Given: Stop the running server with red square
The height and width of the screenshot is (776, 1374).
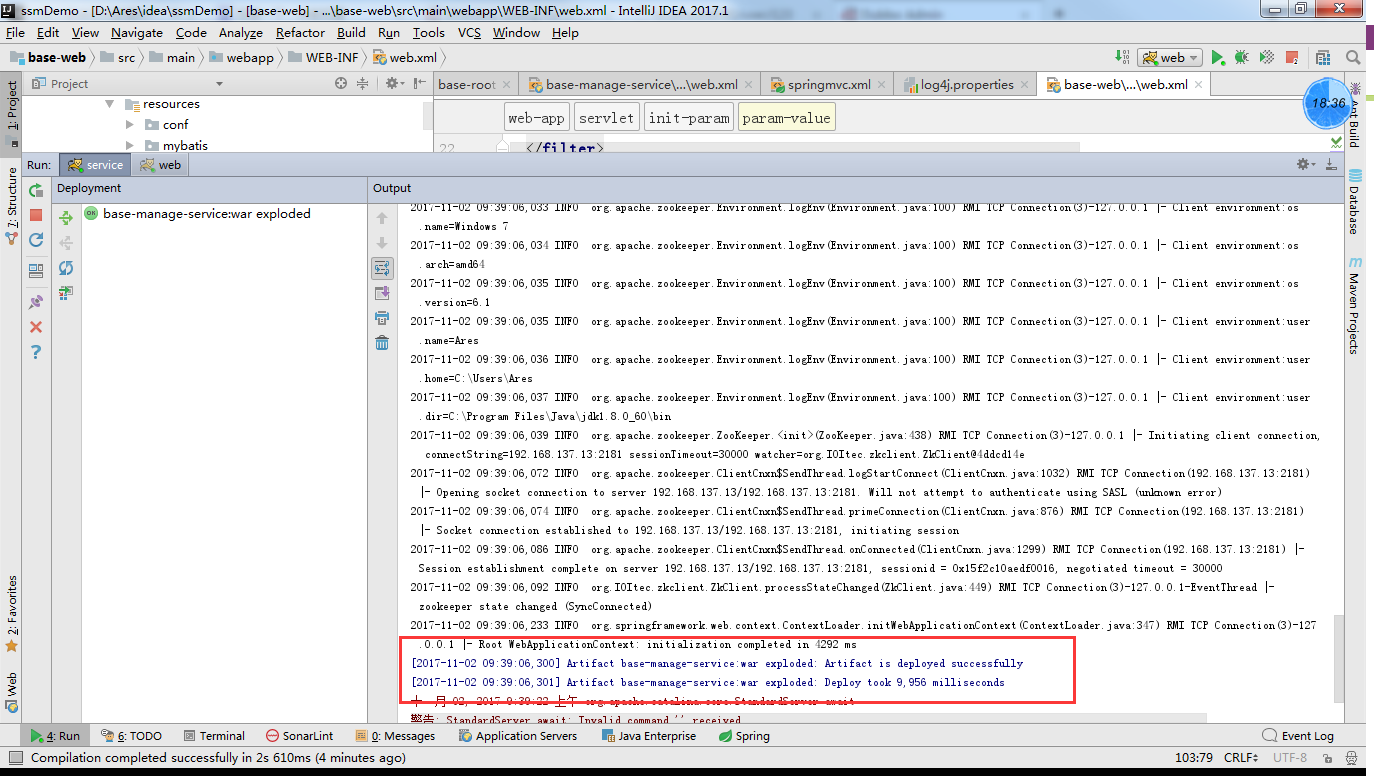Looking at the screenshot, I should click(x=36, y=215).
